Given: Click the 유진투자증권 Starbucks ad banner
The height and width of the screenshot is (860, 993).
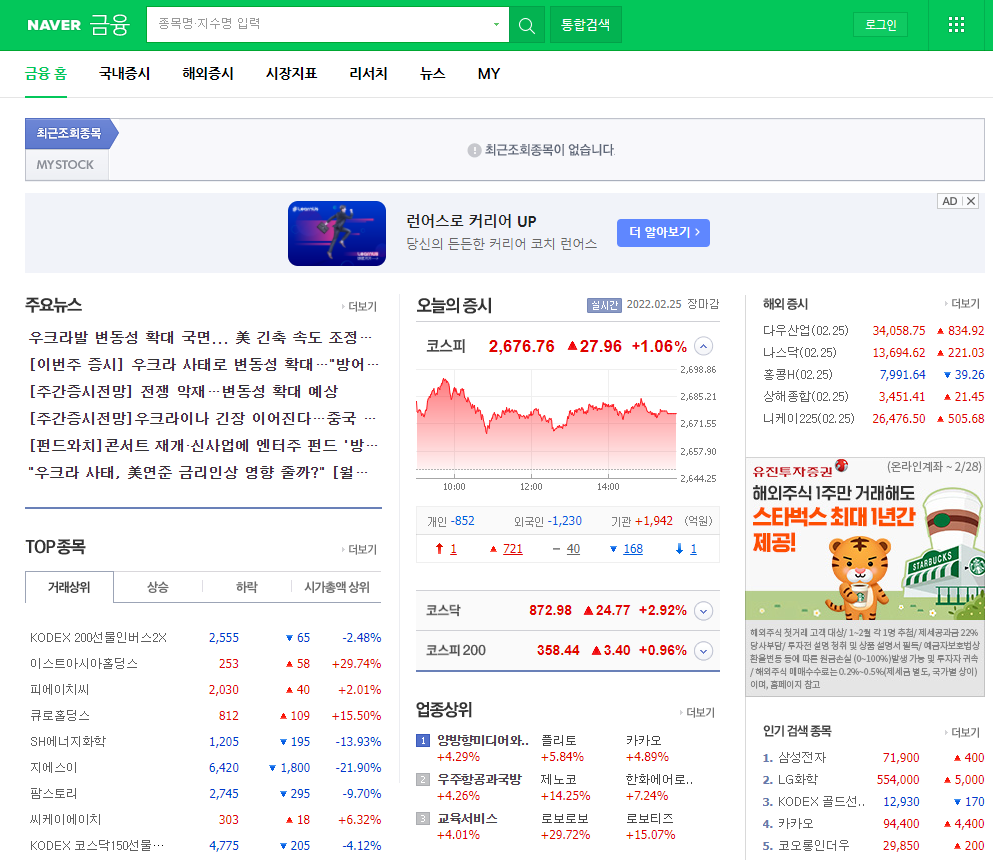Looking at the screenshot, I should pyautogui.click(x=865, y=577).
